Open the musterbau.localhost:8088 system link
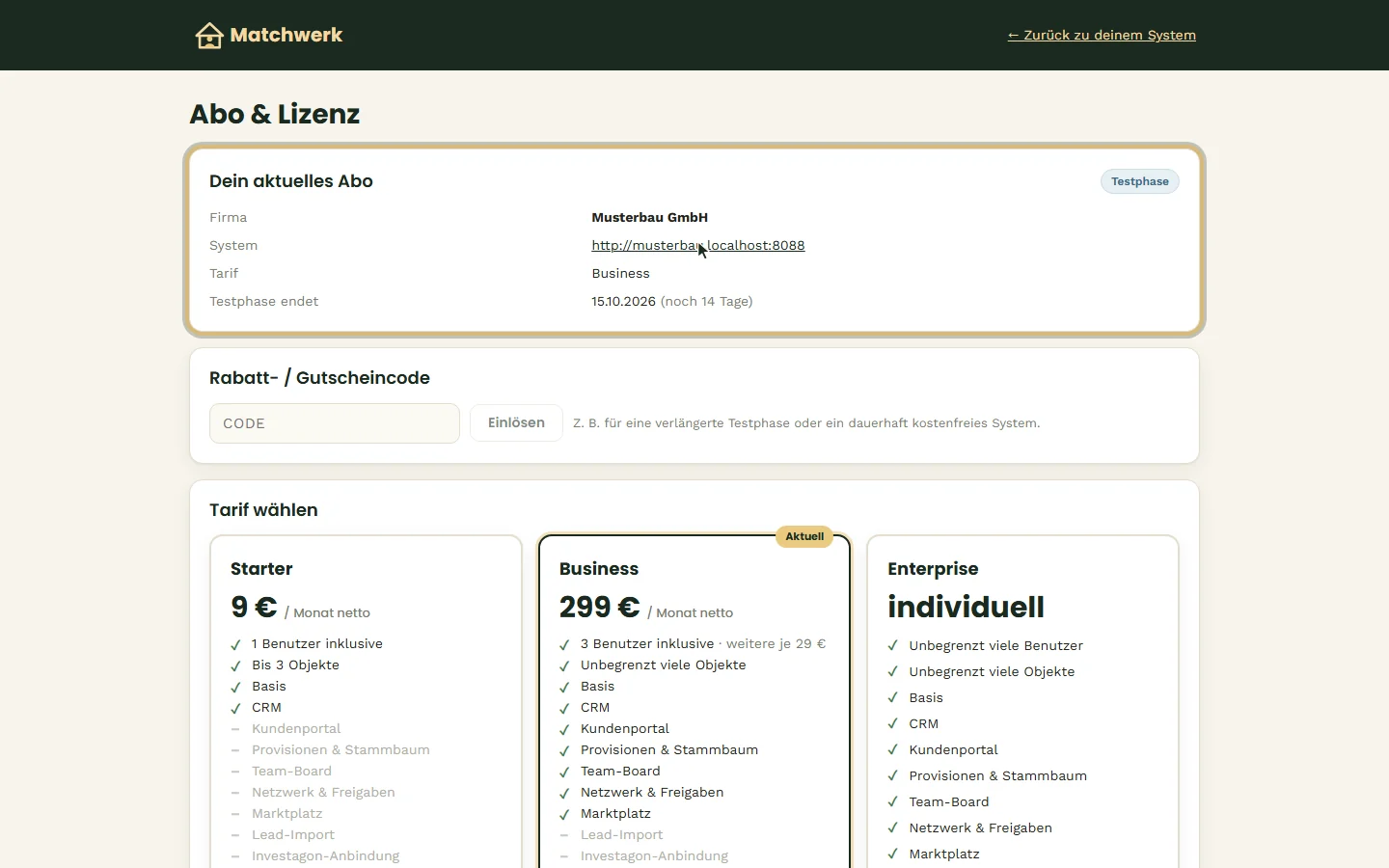The width and height of the screenshot is (1389, 868). [x=698, y=245]
